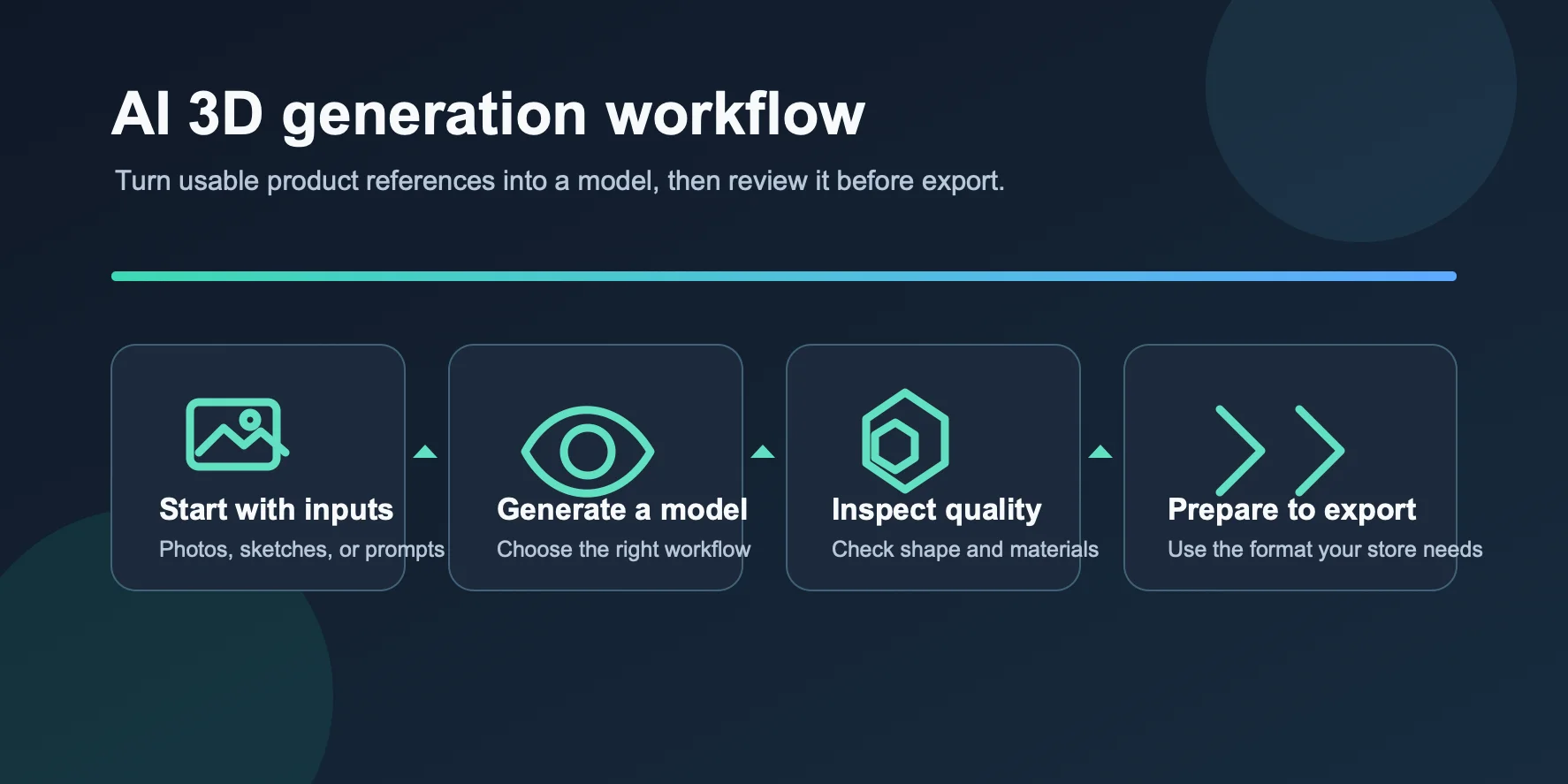Select the 'Inspect quality' heading
The image size is (1568, 784).
pyautogui.click(x=937, y=510)
